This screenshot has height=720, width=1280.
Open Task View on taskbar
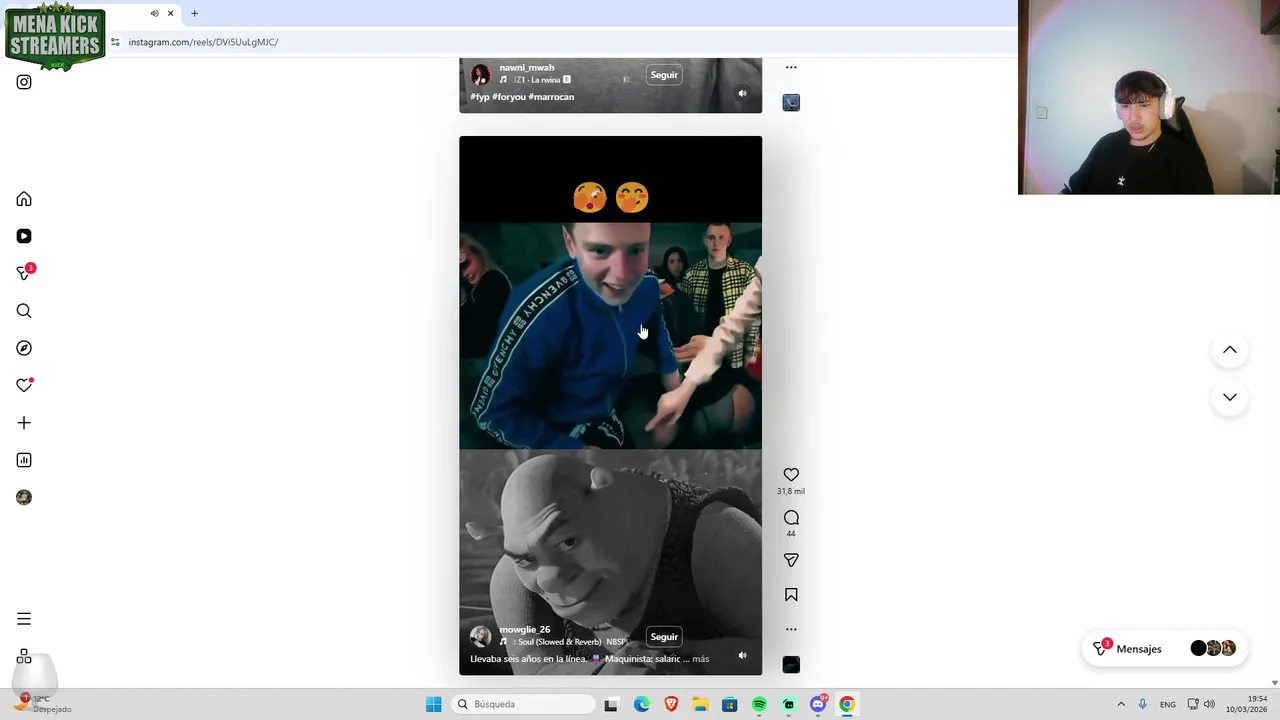click(x=611, y=705)
